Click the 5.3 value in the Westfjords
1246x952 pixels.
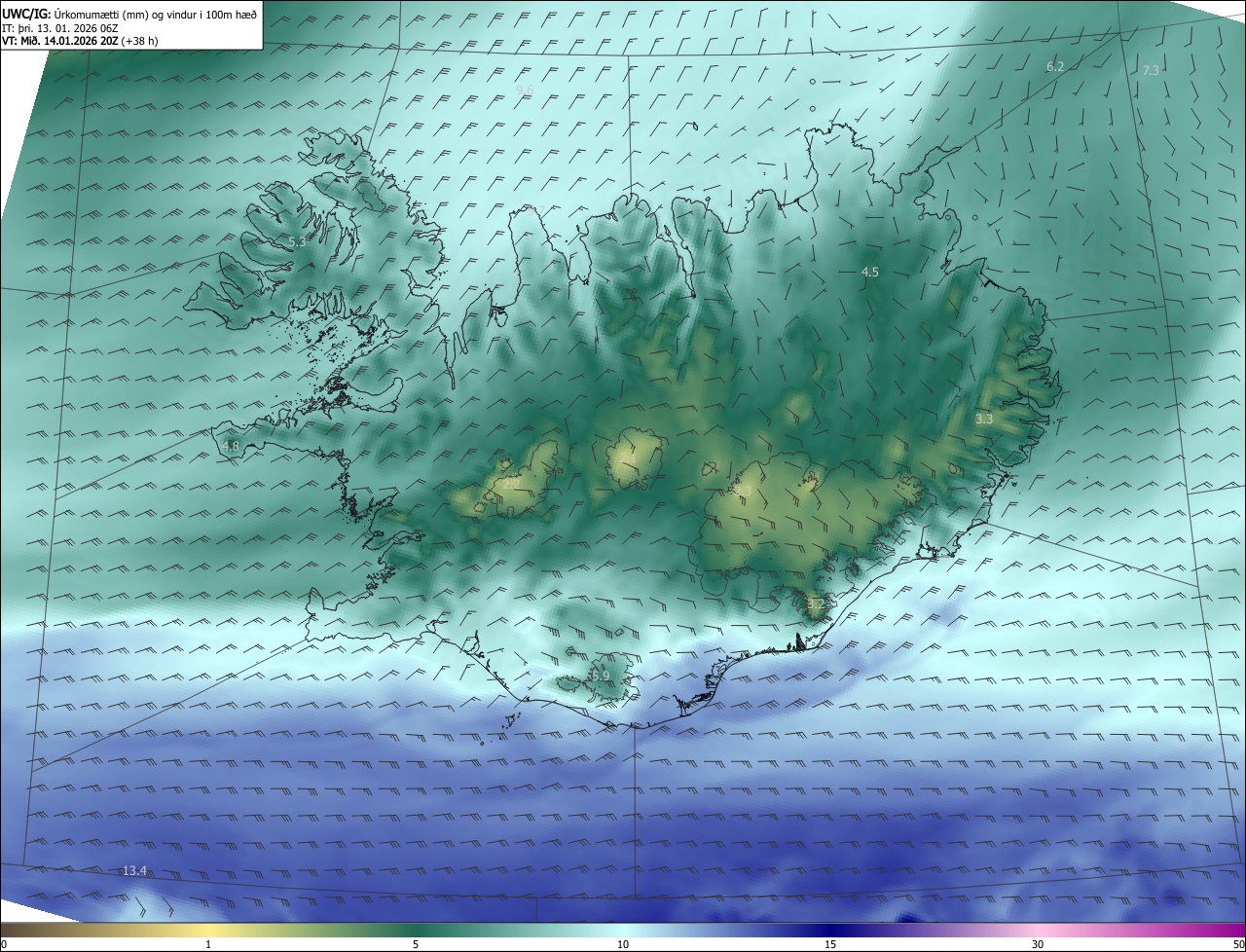297,241
